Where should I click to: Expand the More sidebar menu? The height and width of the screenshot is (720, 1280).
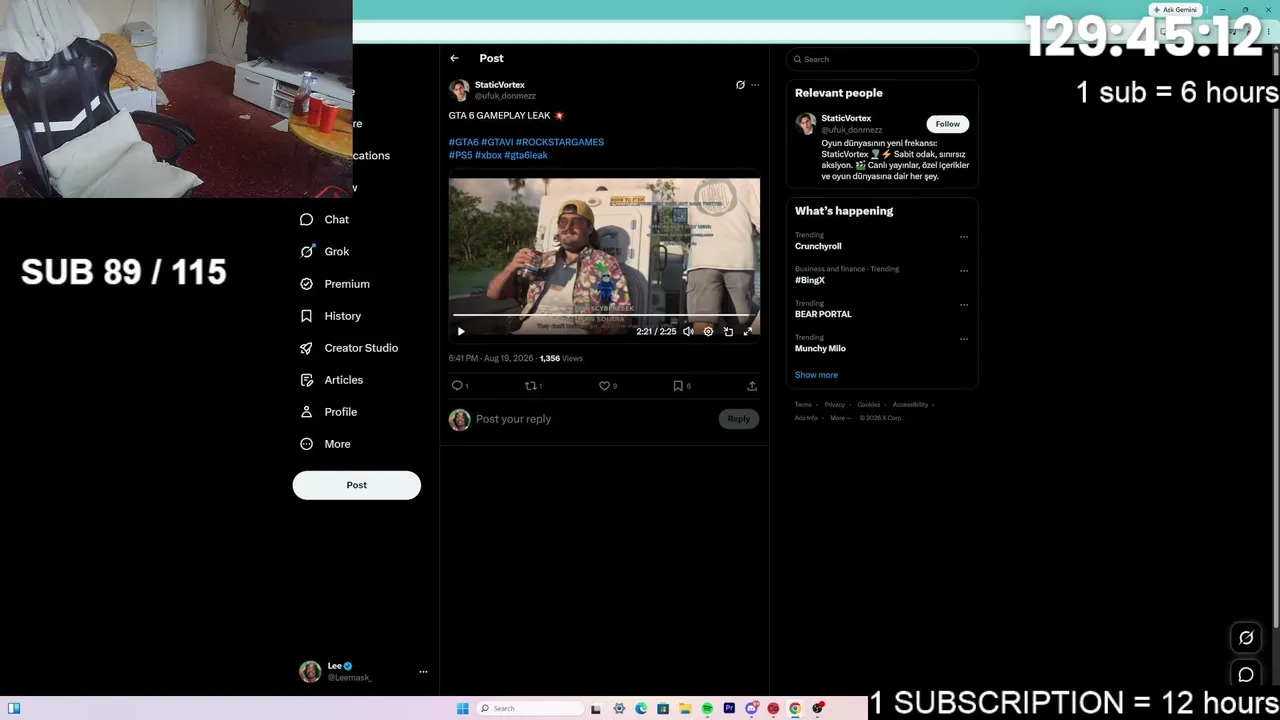click(x=326, y=444)
